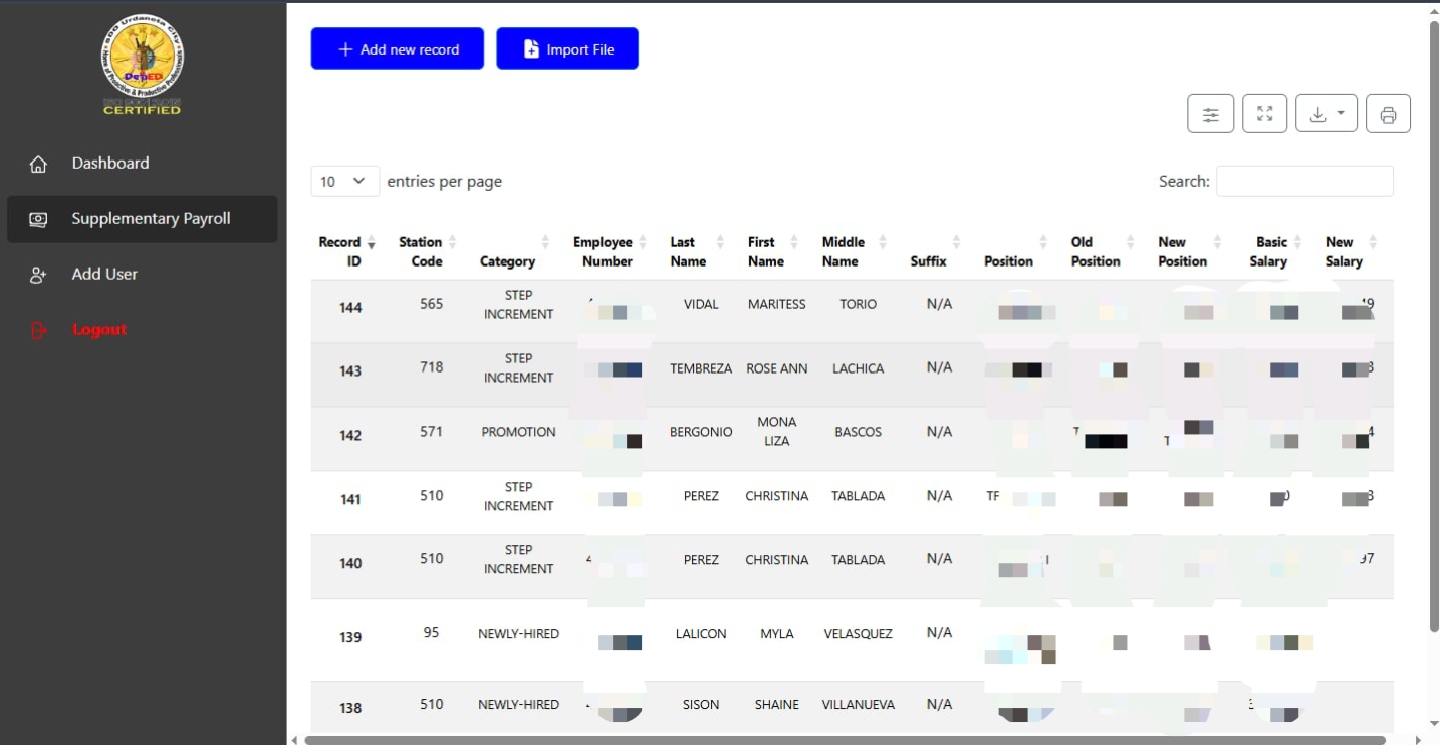Screen dimensions: 1440x745
Task: Click Record ID 141 cell
Action: click(x=350, y=499)
